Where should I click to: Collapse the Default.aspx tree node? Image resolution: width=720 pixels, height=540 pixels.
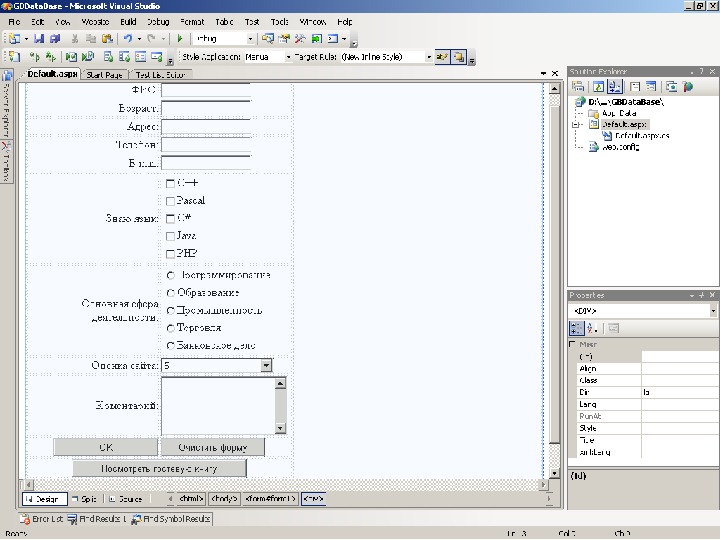click(x=574, y=125)
